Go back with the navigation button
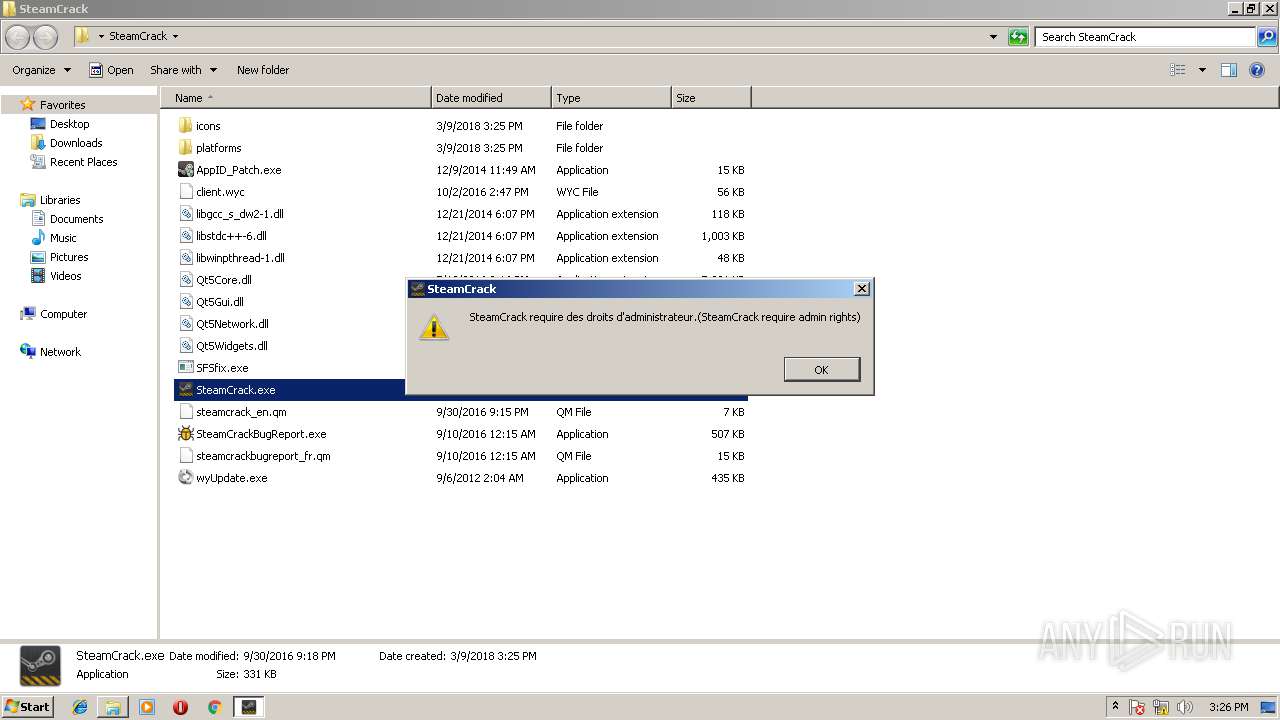Image resolution: width=1280 pixels, height=720 pixels. pos(18,37)
